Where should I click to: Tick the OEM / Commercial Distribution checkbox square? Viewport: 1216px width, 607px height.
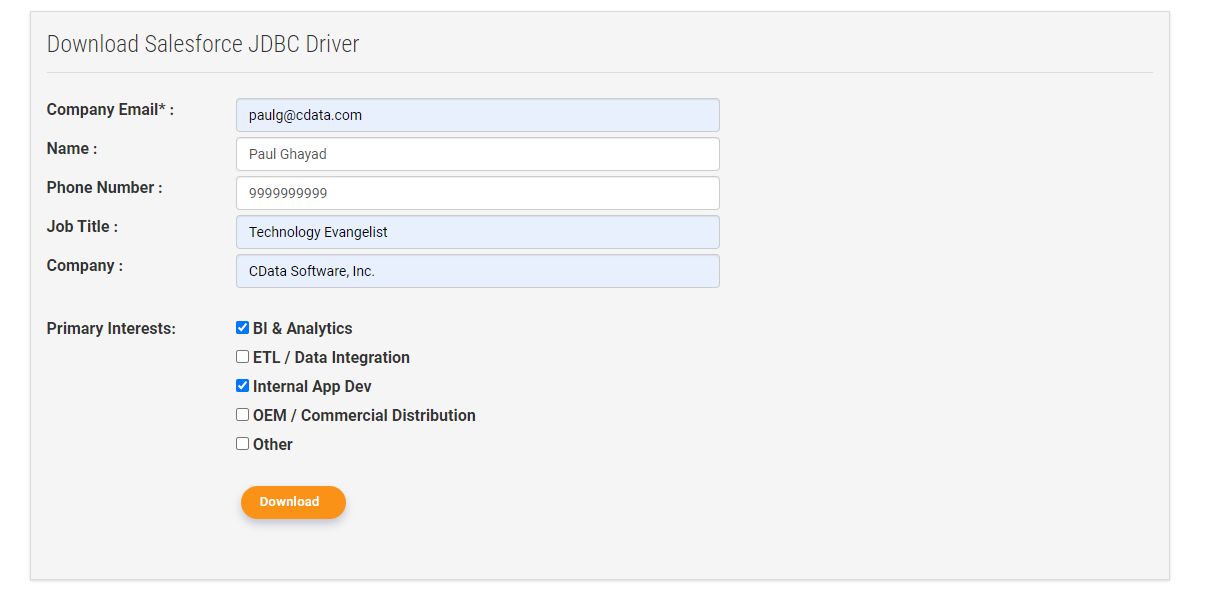[x=242, y=415]
